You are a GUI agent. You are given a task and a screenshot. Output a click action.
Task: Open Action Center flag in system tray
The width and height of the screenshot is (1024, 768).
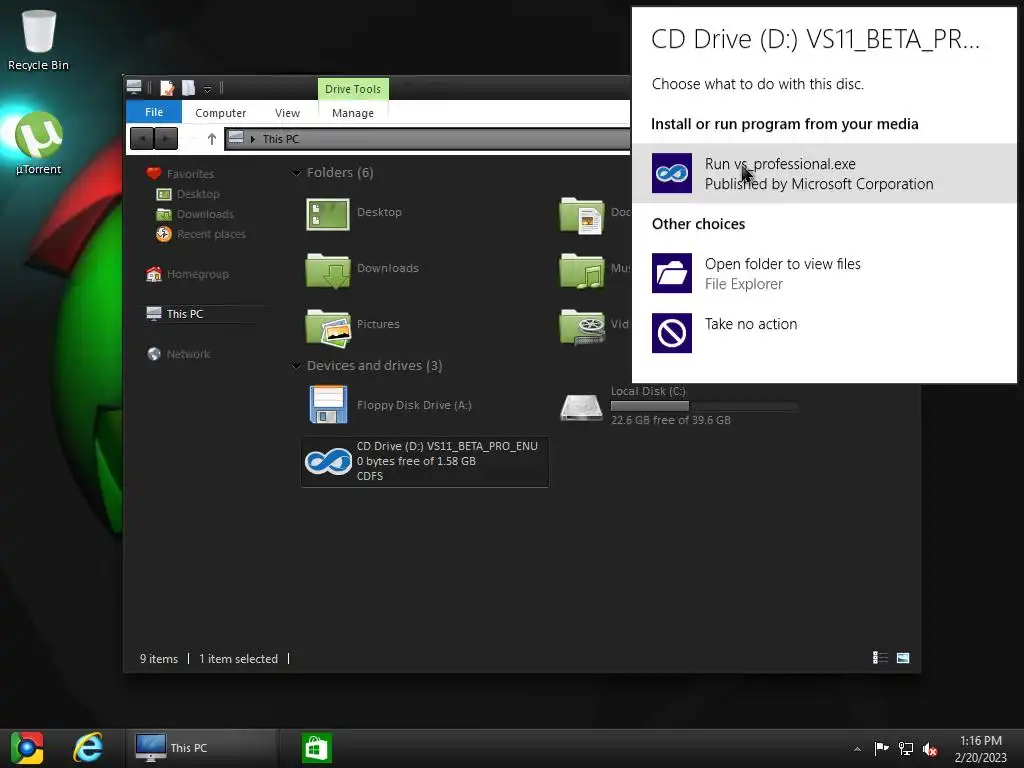point(882,748)
